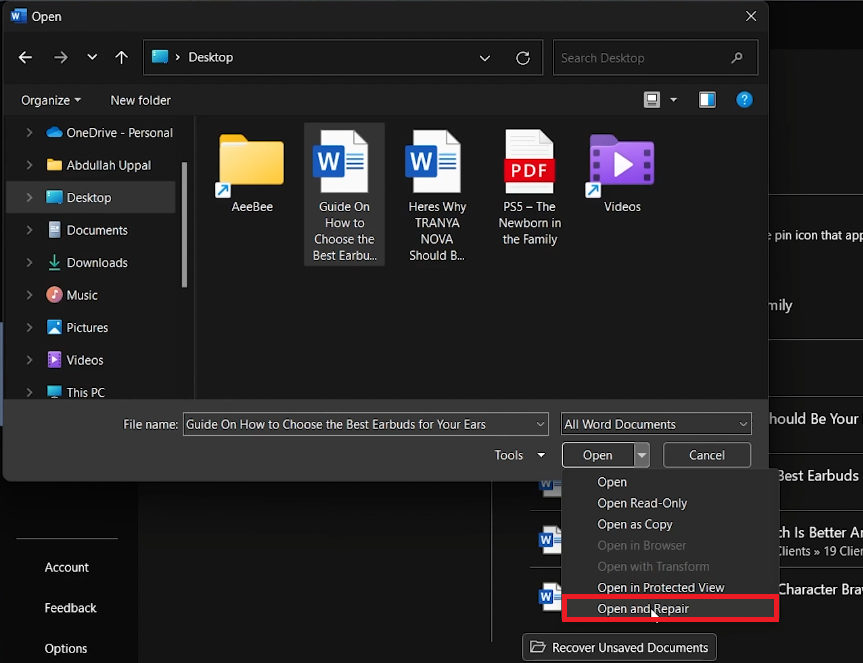The width and height of the screenshot is (863, 663).
Task: Click the Cancel button
Action: [706, 455]
